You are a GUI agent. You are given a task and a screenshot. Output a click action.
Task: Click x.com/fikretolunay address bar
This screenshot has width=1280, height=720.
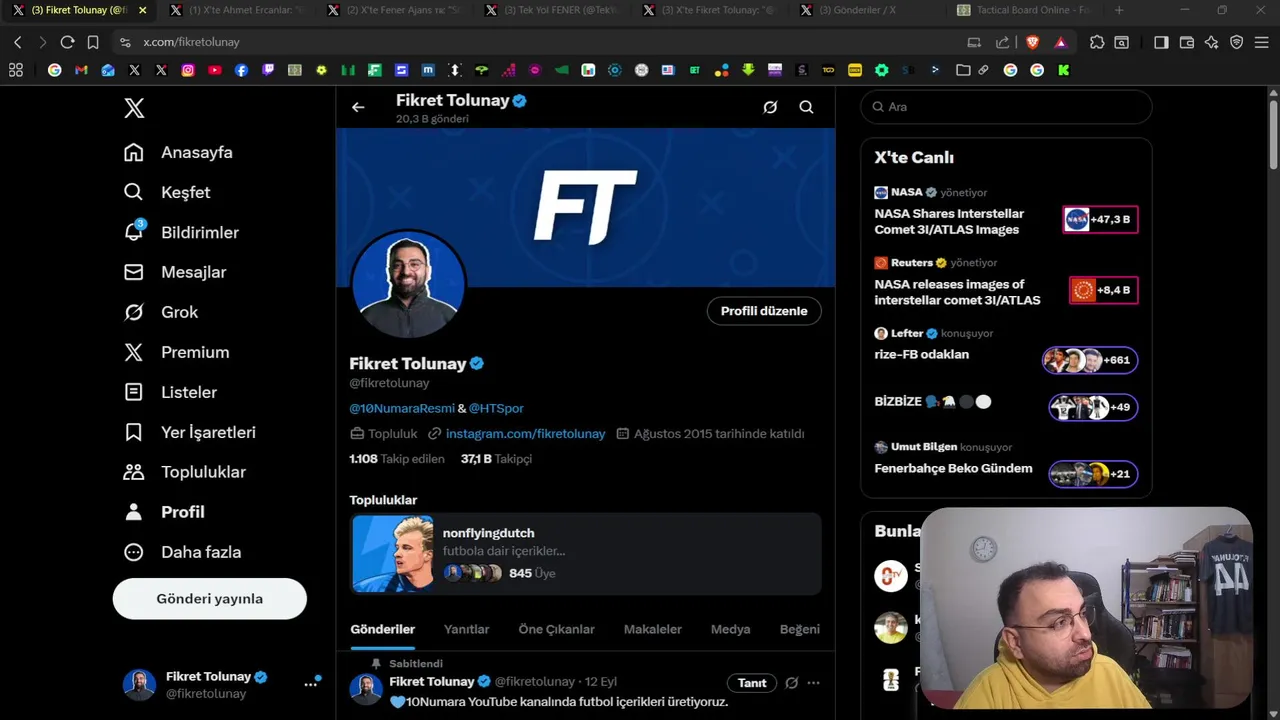tap(191, 42)
